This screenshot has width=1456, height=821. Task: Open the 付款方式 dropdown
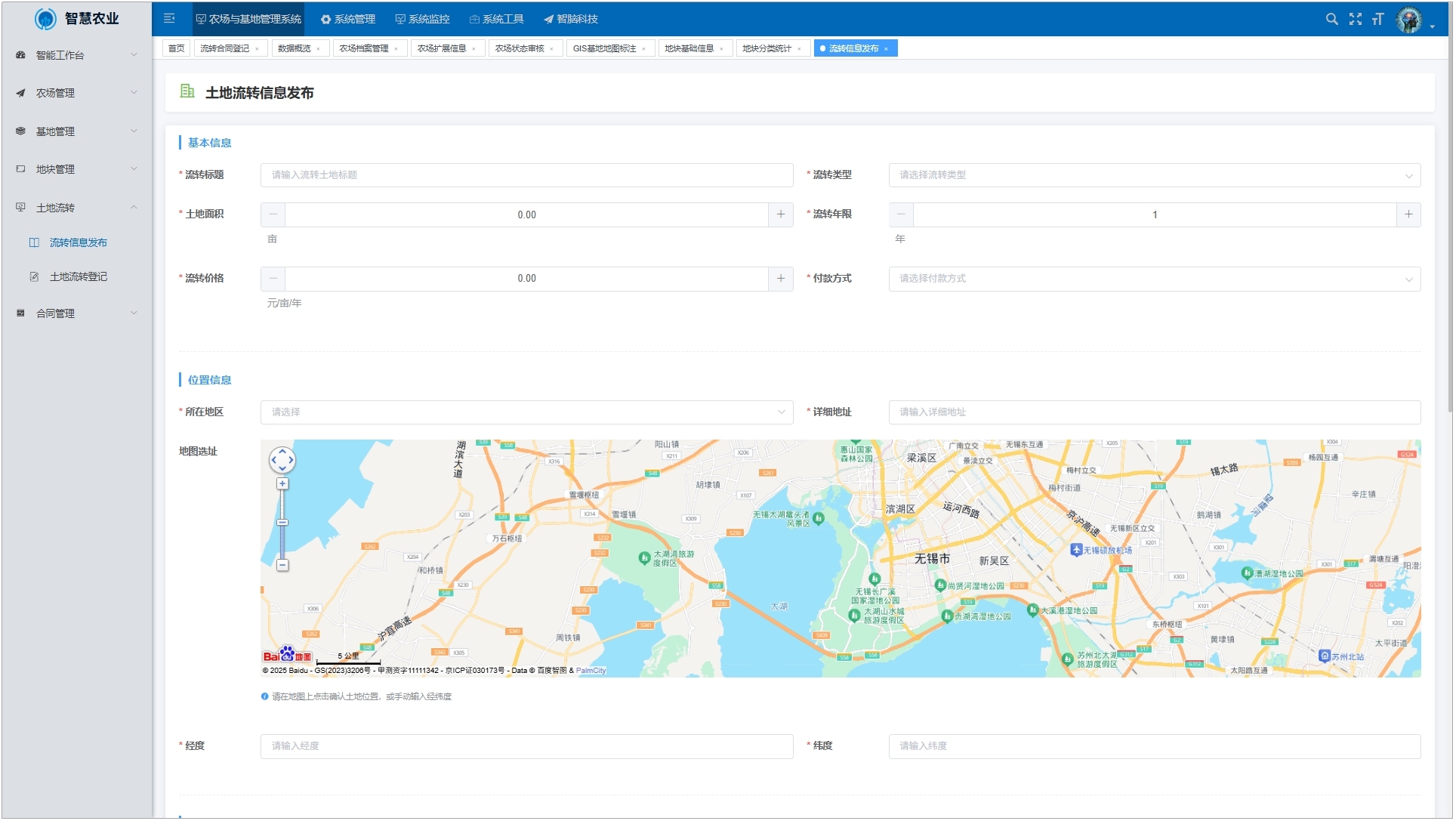click(x=1153, y=279)
